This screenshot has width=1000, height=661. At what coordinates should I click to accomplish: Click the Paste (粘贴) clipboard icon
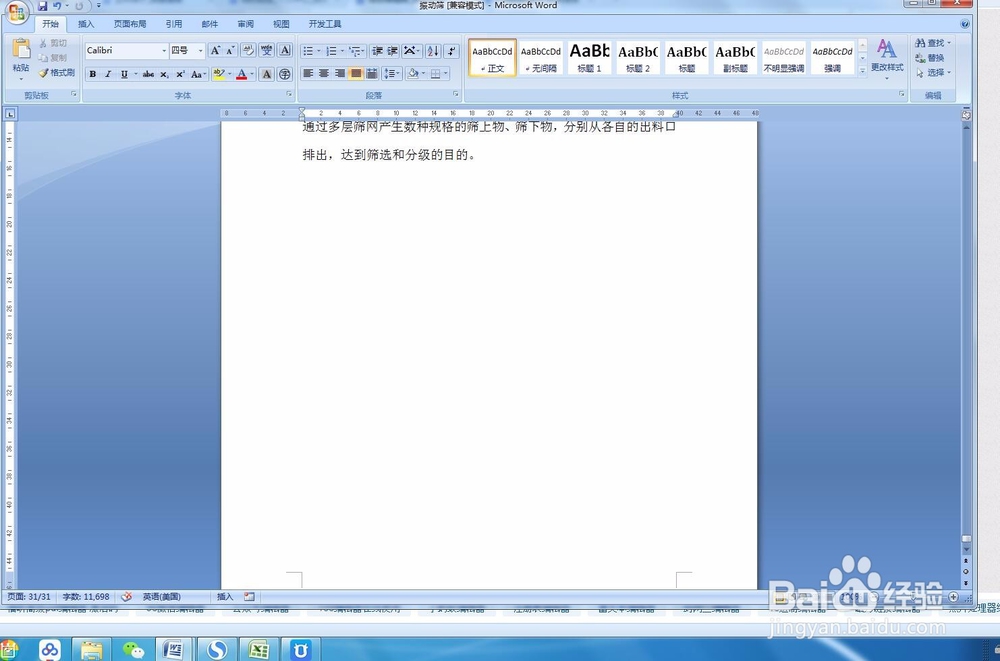tap(21, 50)
